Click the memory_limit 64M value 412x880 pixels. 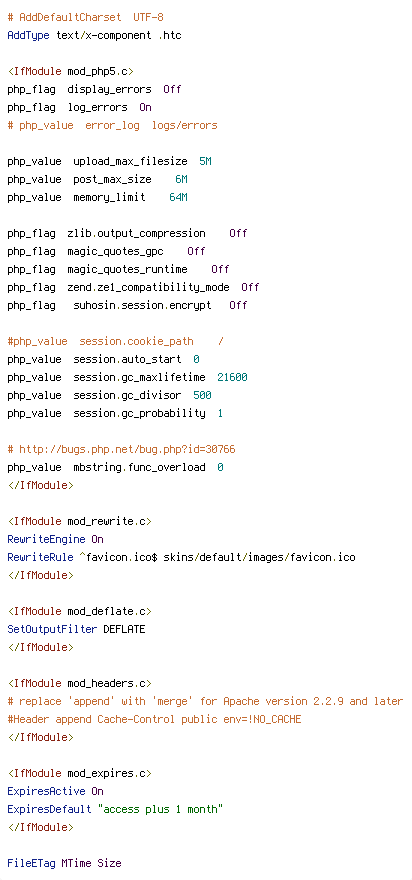(178, 197)
